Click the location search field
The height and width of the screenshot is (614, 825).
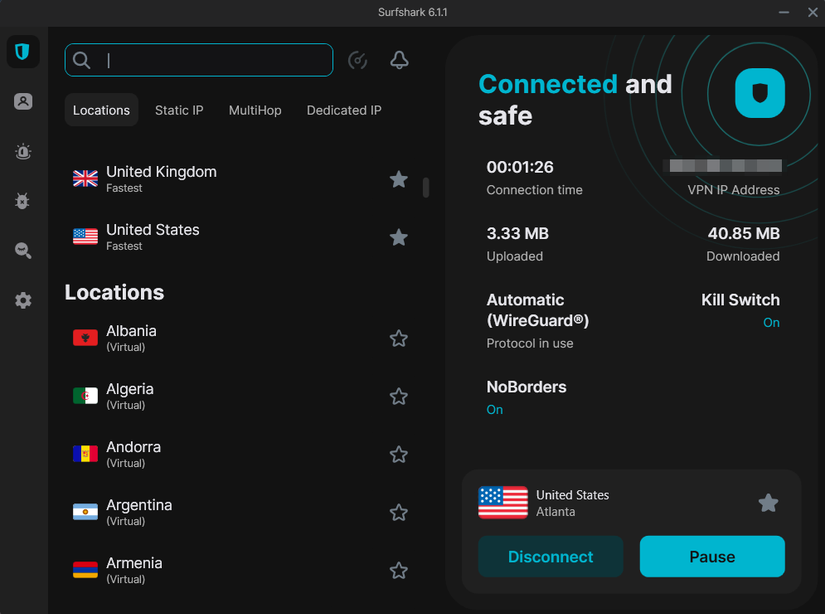[x=198, y=60]
